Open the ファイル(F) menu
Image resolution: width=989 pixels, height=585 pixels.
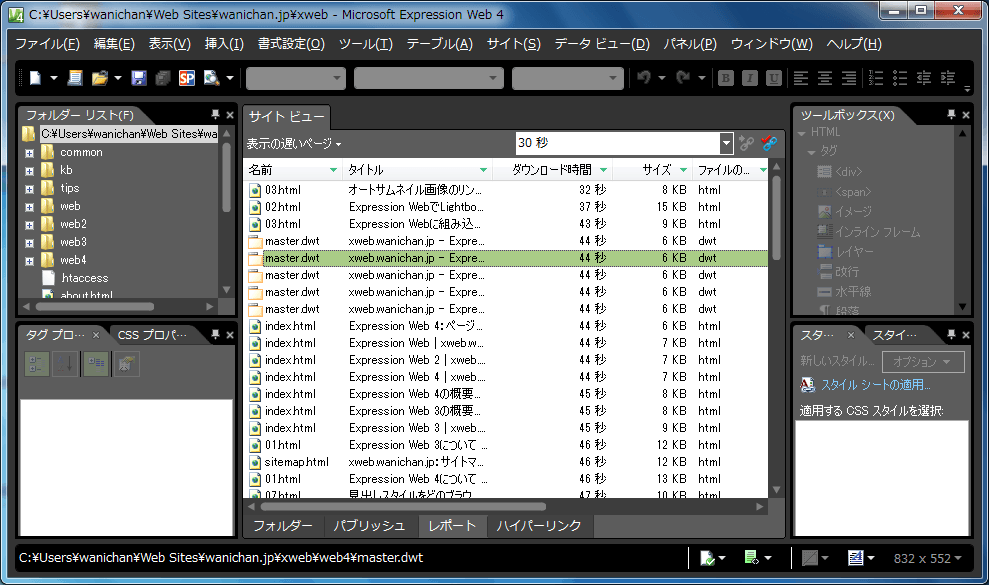point(47,44)
